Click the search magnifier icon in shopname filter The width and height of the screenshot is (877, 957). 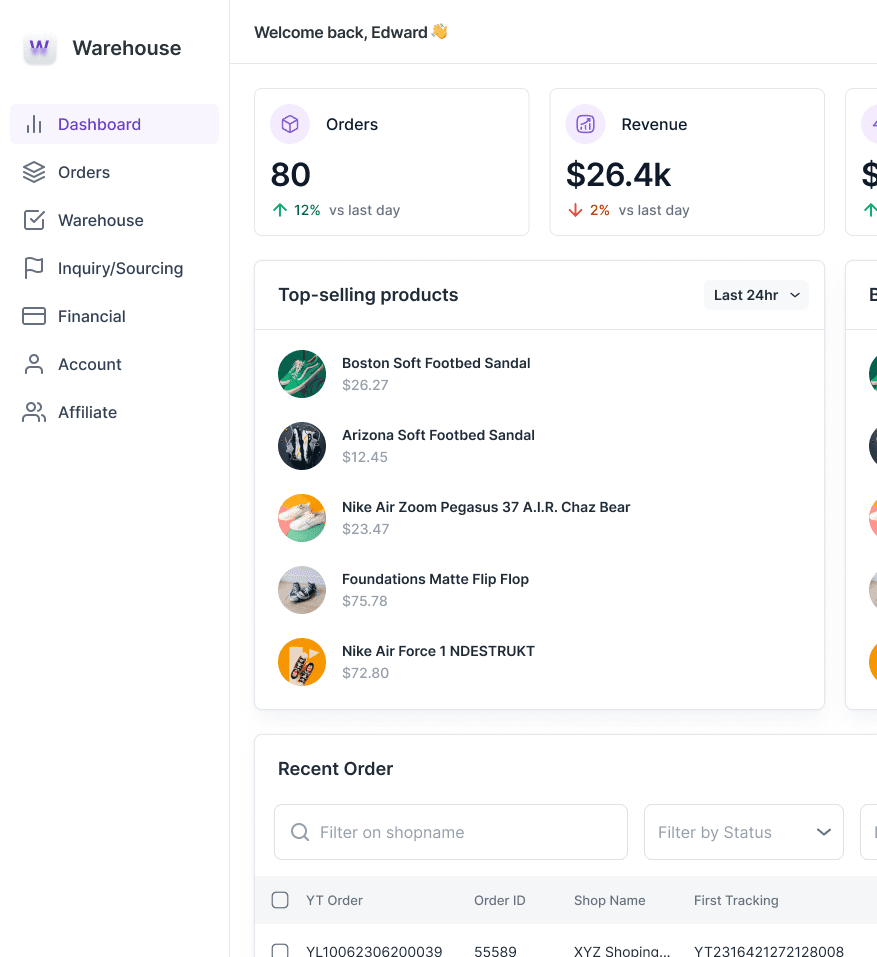pos(300,832)
